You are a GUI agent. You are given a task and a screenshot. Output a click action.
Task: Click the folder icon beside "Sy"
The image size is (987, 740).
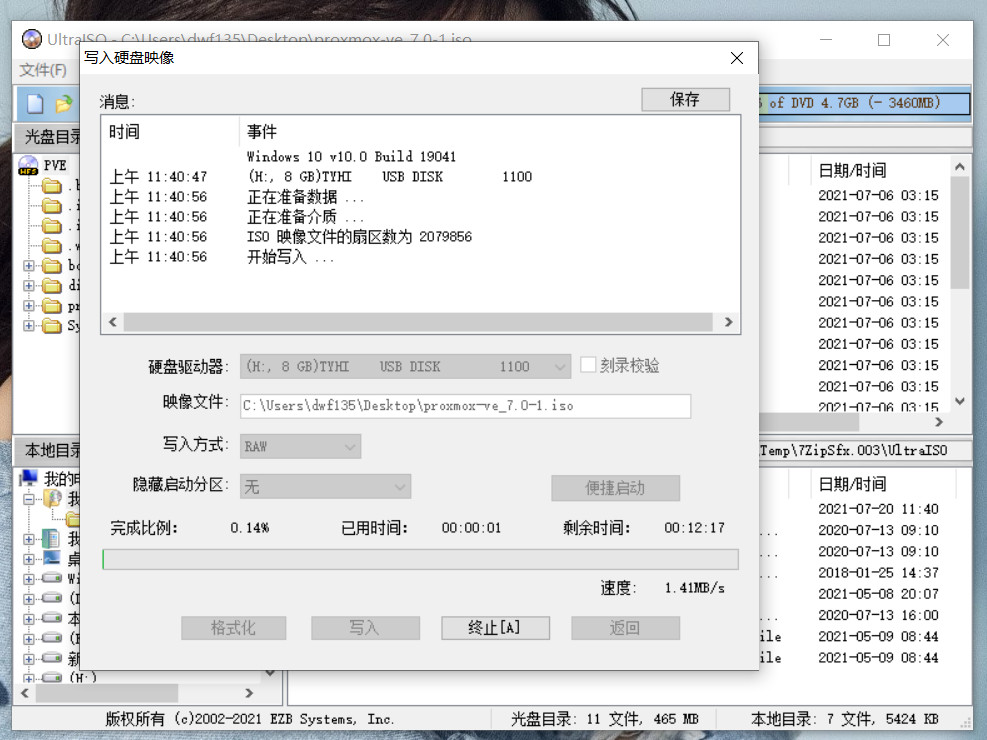tap(52, 326)
